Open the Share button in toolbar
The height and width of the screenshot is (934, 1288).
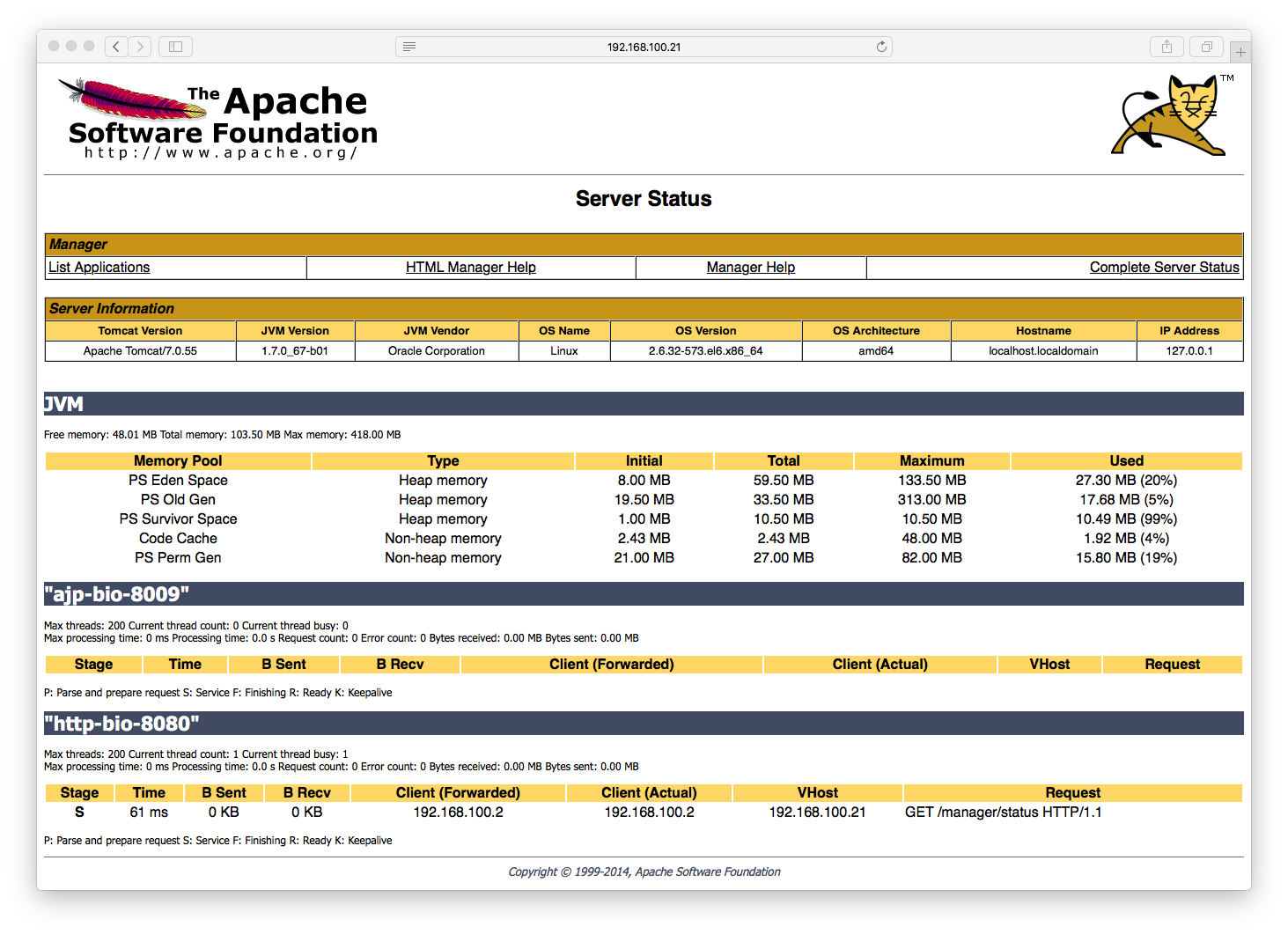click(1167, 47)
